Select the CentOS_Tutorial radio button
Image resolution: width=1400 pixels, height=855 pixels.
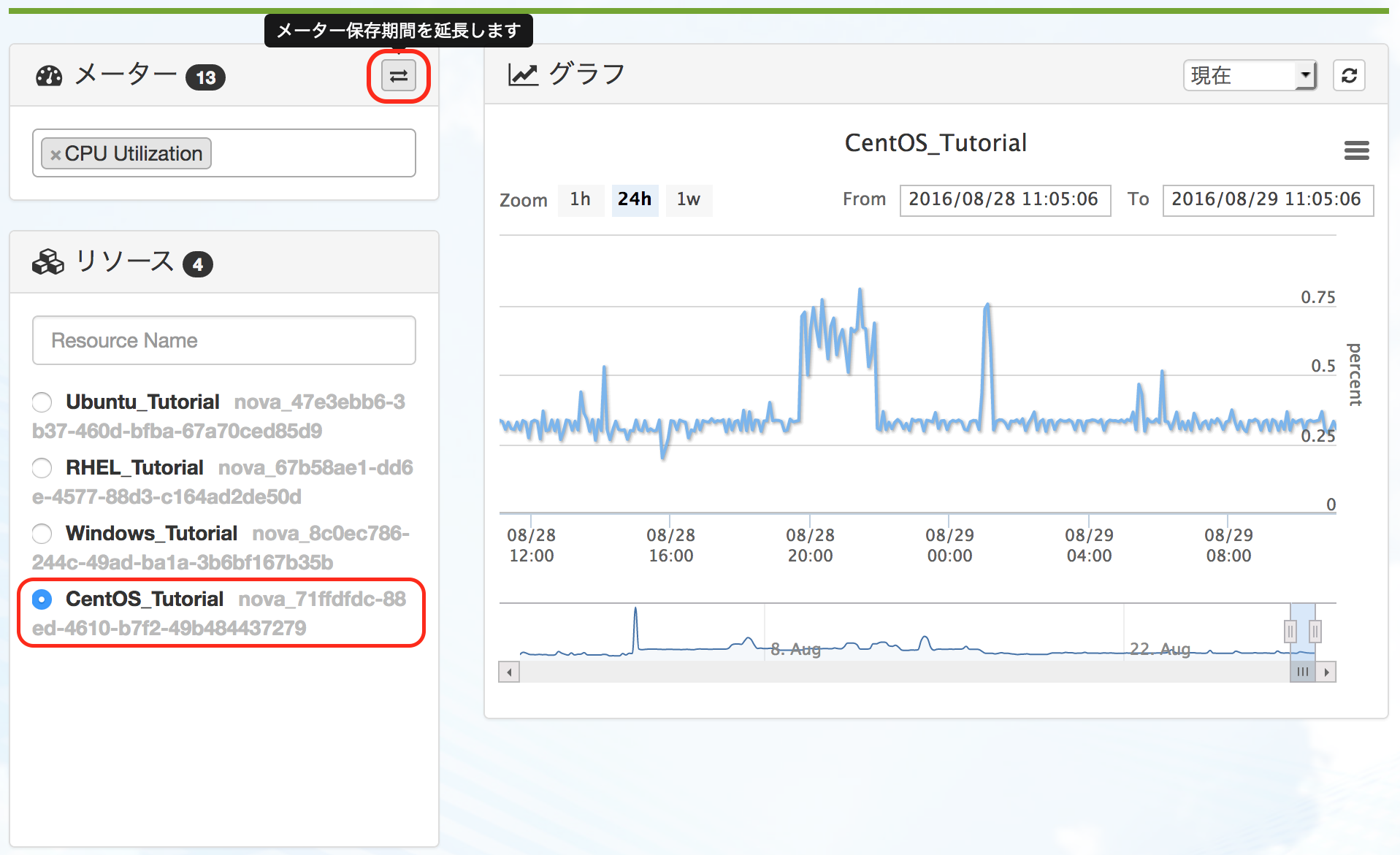pyautogui.click(x=42, y=599)
